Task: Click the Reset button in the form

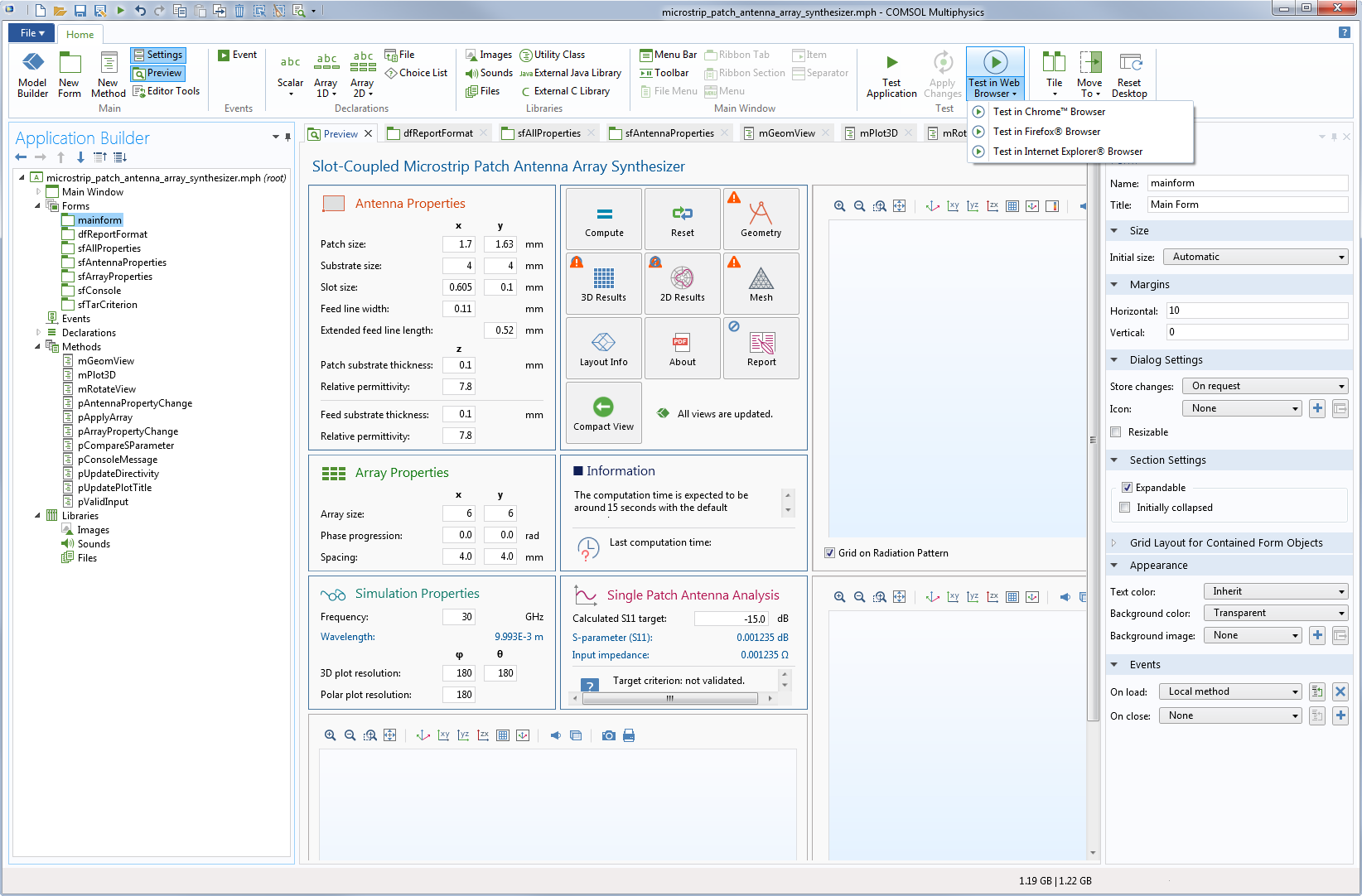Action: [683, 219]
